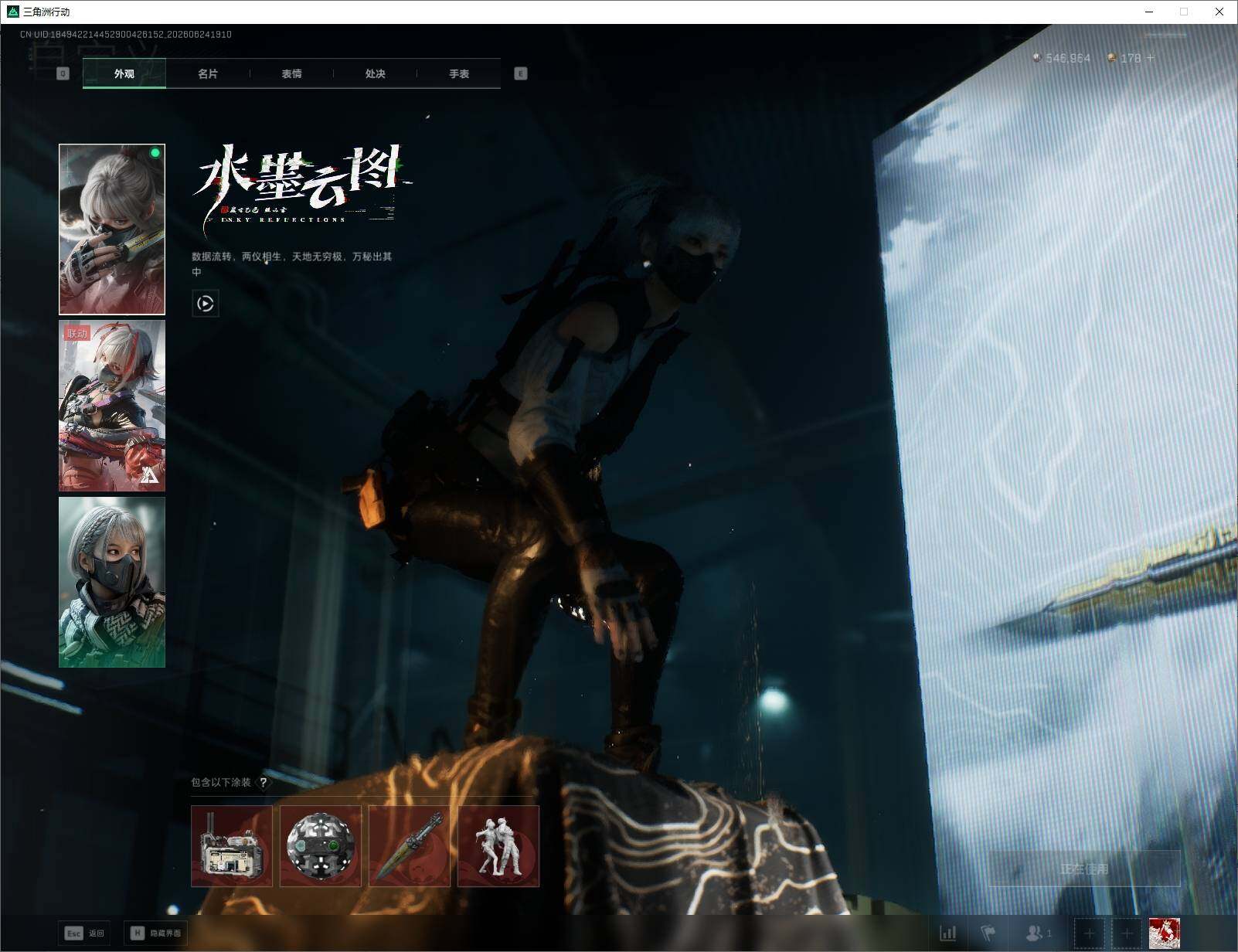Click the 546,864 silver currency icon
This screenshot has height=952, width=1238.
tap(1037, 58)
